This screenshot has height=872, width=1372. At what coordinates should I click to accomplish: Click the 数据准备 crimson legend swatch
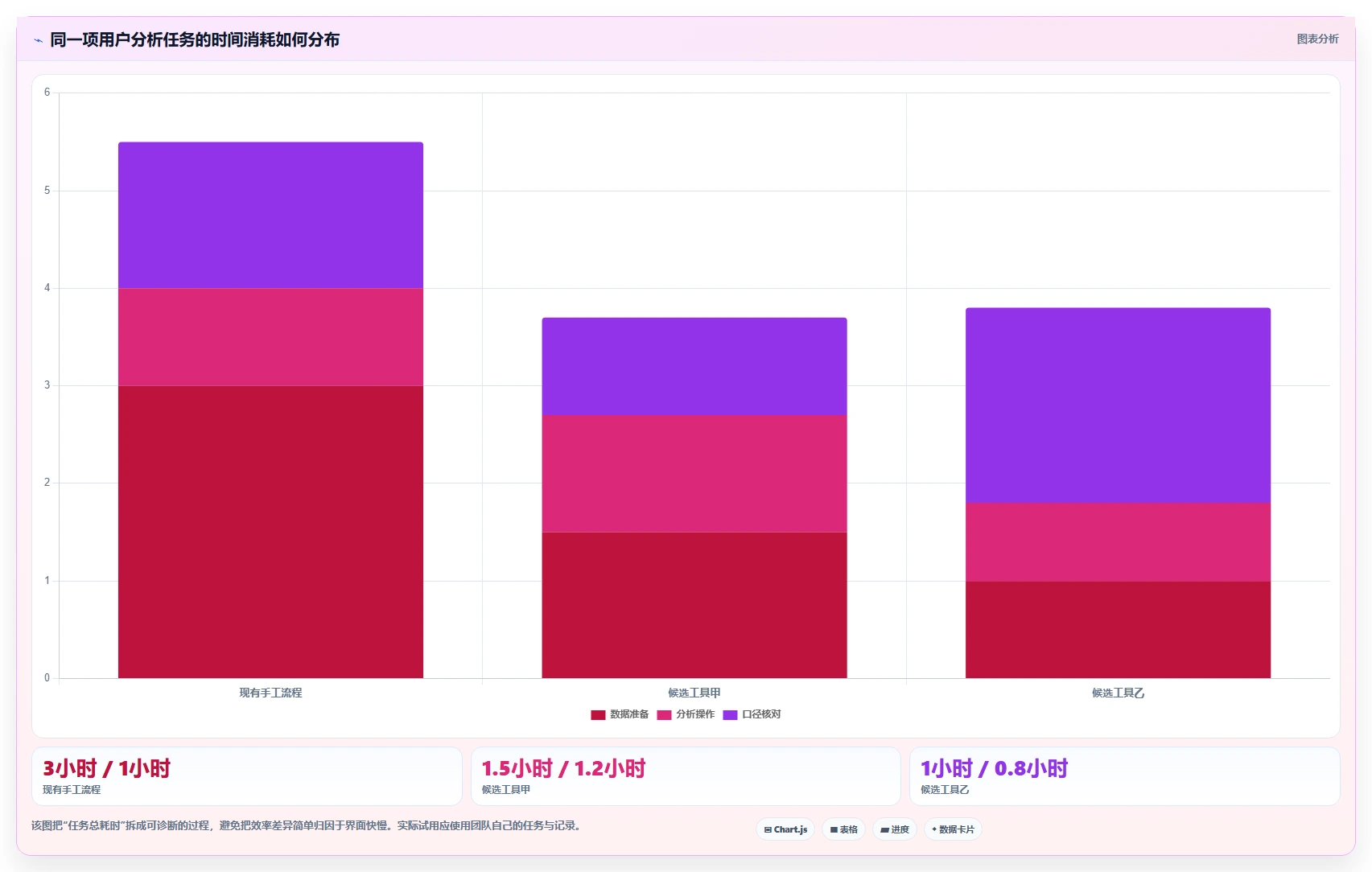pos(598,714)
